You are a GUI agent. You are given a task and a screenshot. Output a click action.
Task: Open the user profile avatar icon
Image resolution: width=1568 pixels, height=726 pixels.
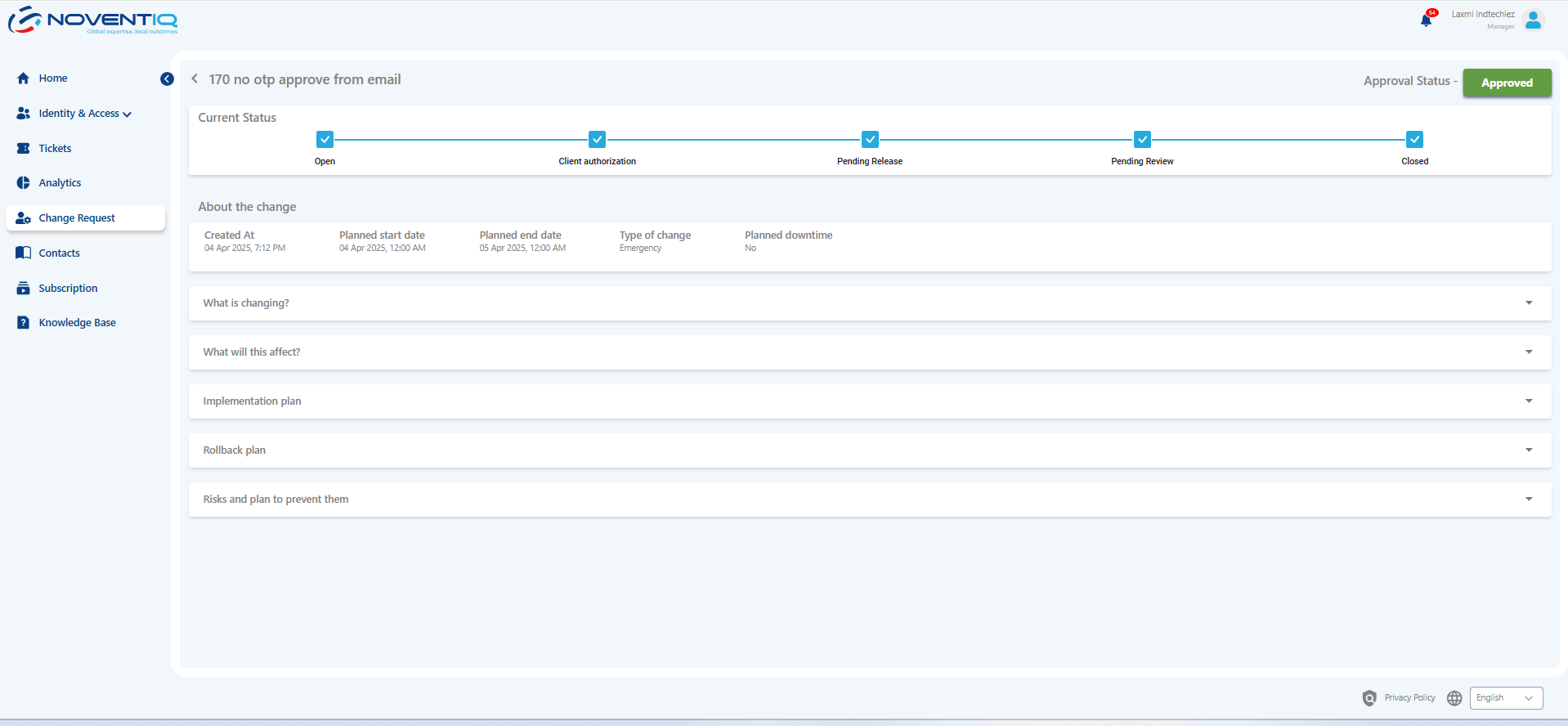pyautogui.click(x=1533, y=20)
